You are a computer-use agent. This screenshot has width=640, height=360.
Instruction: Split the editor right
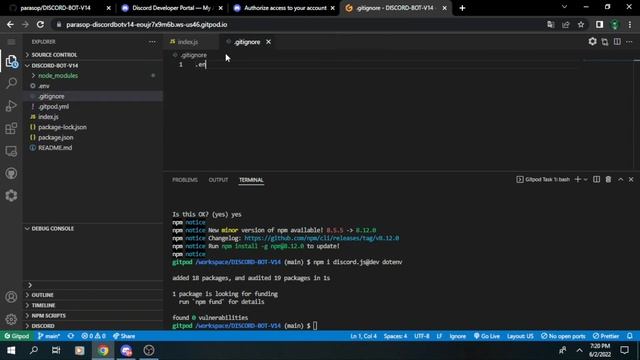(x=617, y=42)
